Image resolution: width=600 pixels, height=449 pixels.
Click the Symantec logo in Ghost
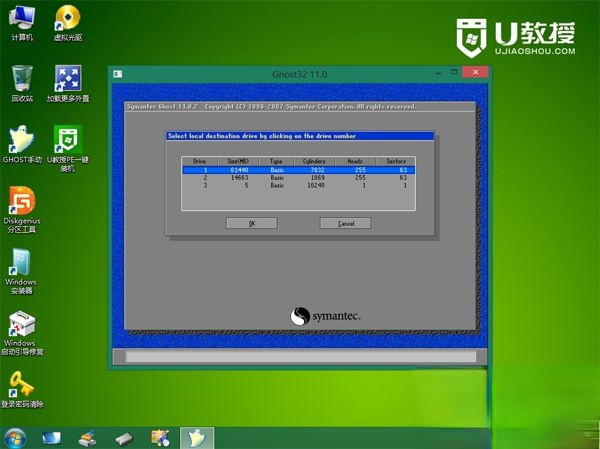(326, 316)
